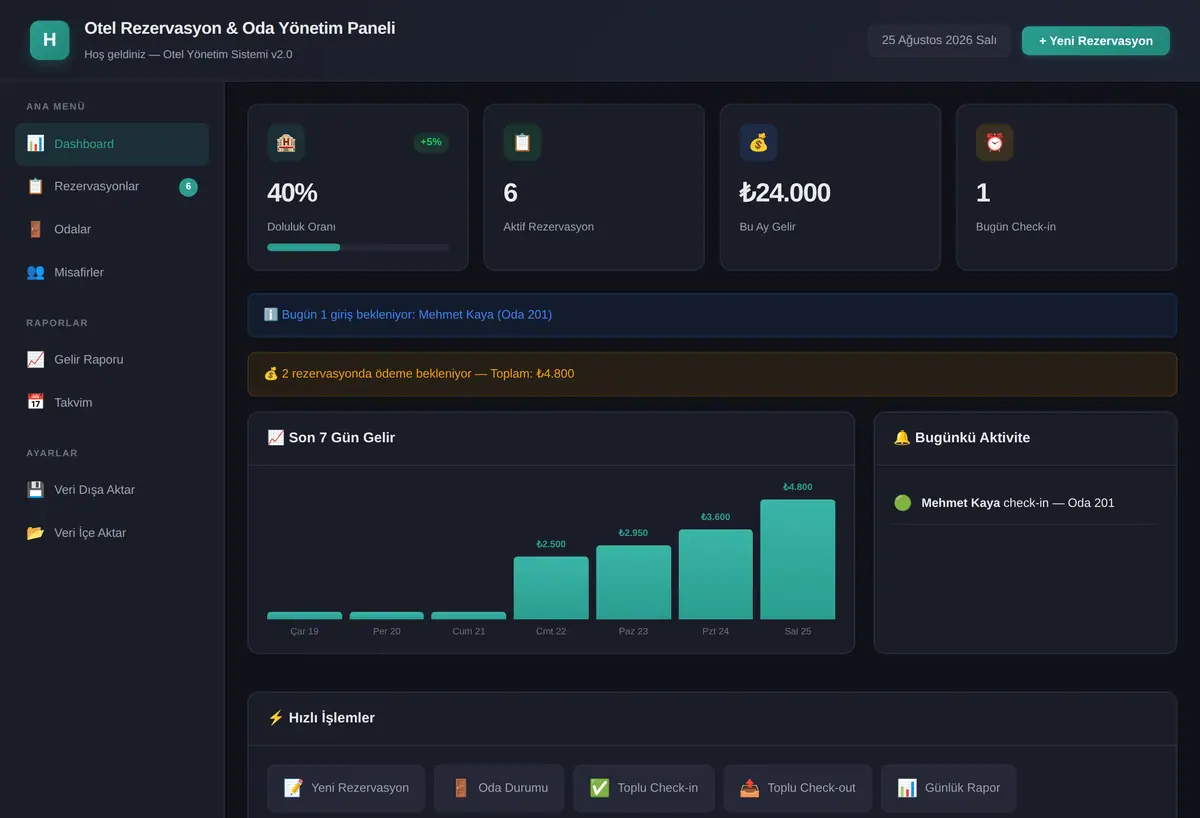This screenshot has width=1200, height=818.
Task: Open the Günlük Rapor quick action
Action: (949, 788)
